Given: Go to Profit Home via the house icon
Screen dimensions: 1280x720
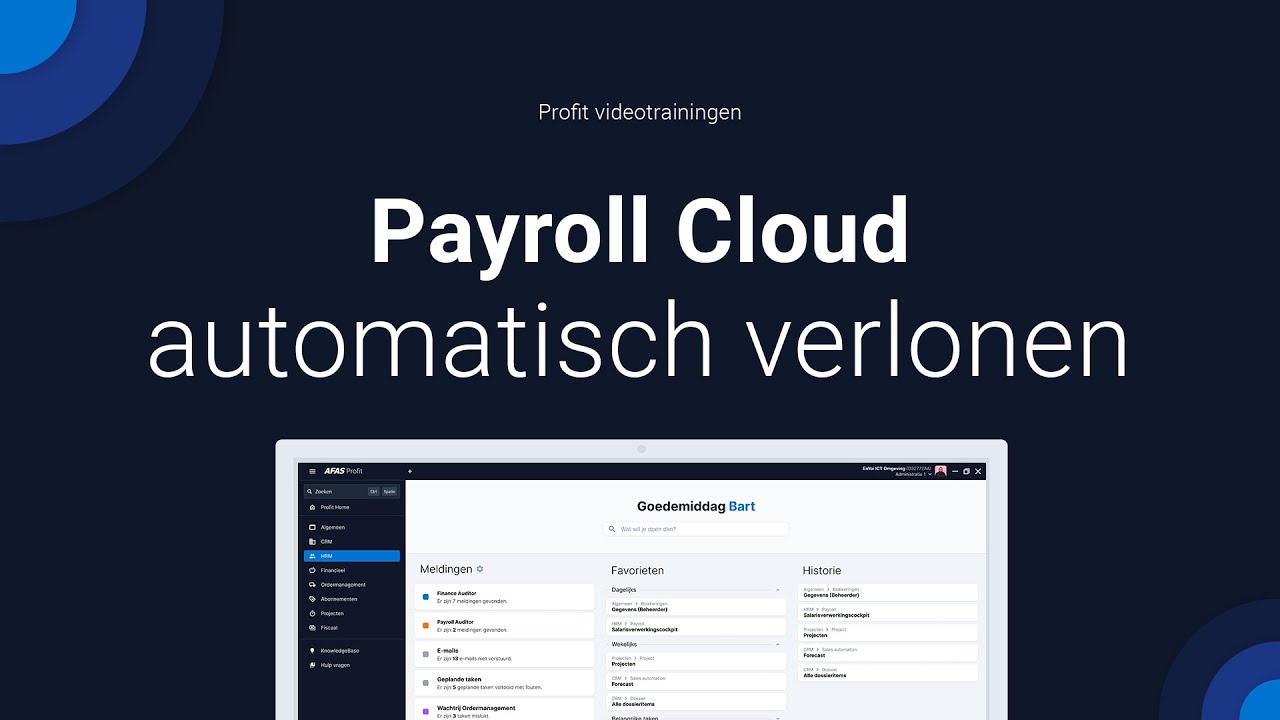Looking at the screenshot, I should coord(312,508).
